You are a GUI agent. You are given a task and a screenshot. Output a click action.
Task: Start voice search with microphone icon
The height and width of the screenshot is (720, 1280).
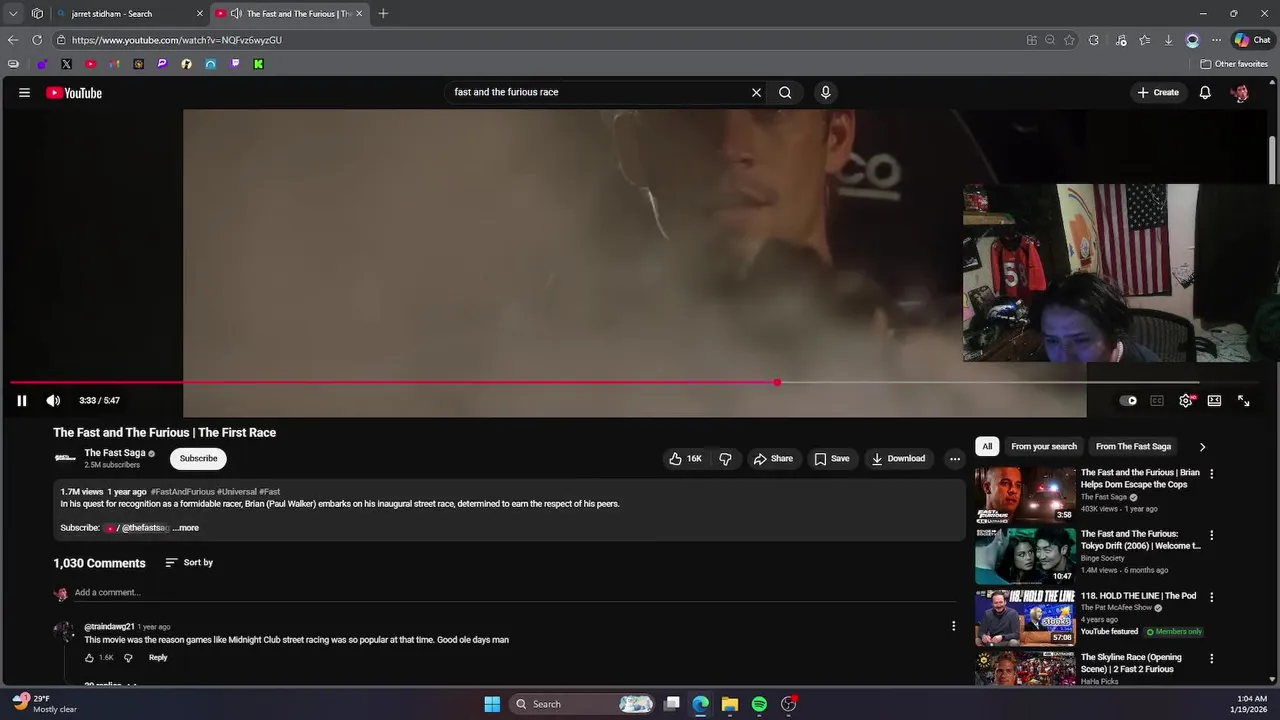click(825, 92)
